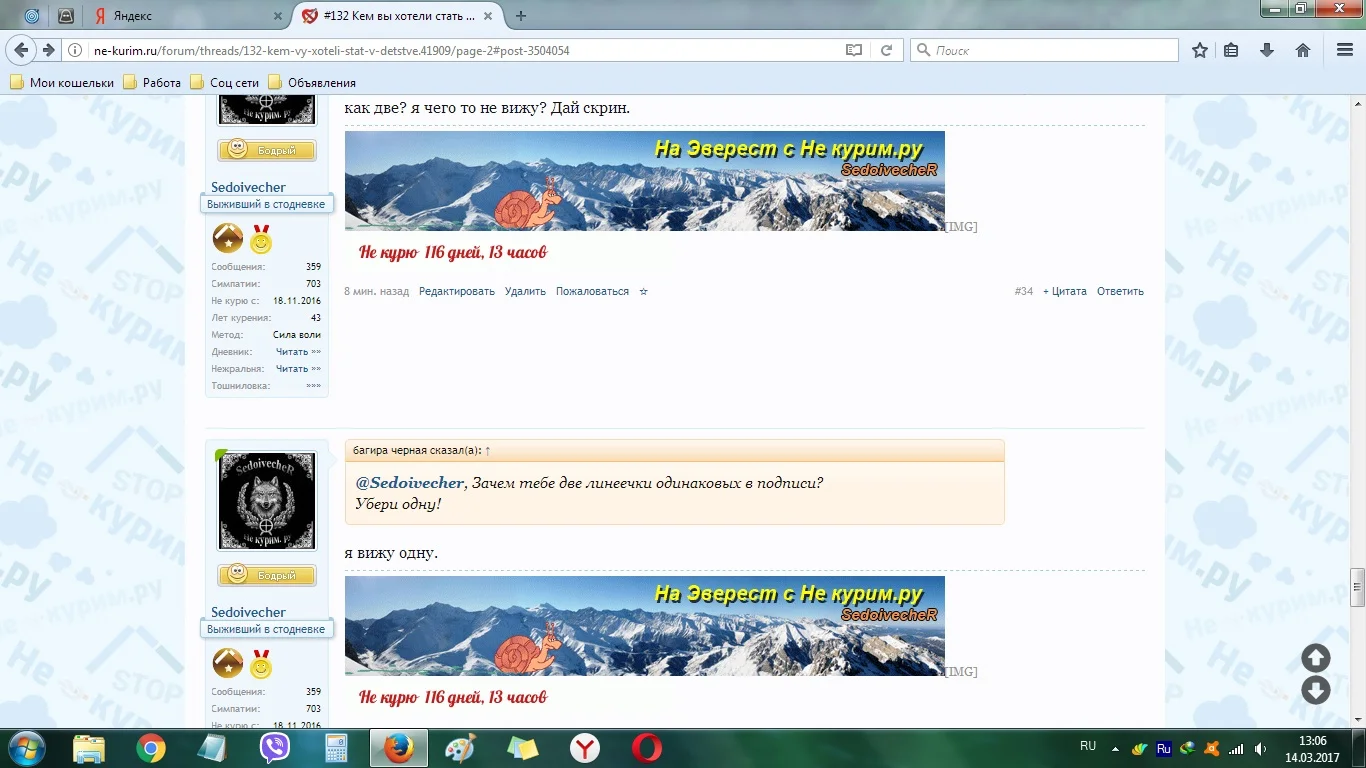Launch Google Chrome from the taskbar
The image size is (1366, 768).
point(151,748)
